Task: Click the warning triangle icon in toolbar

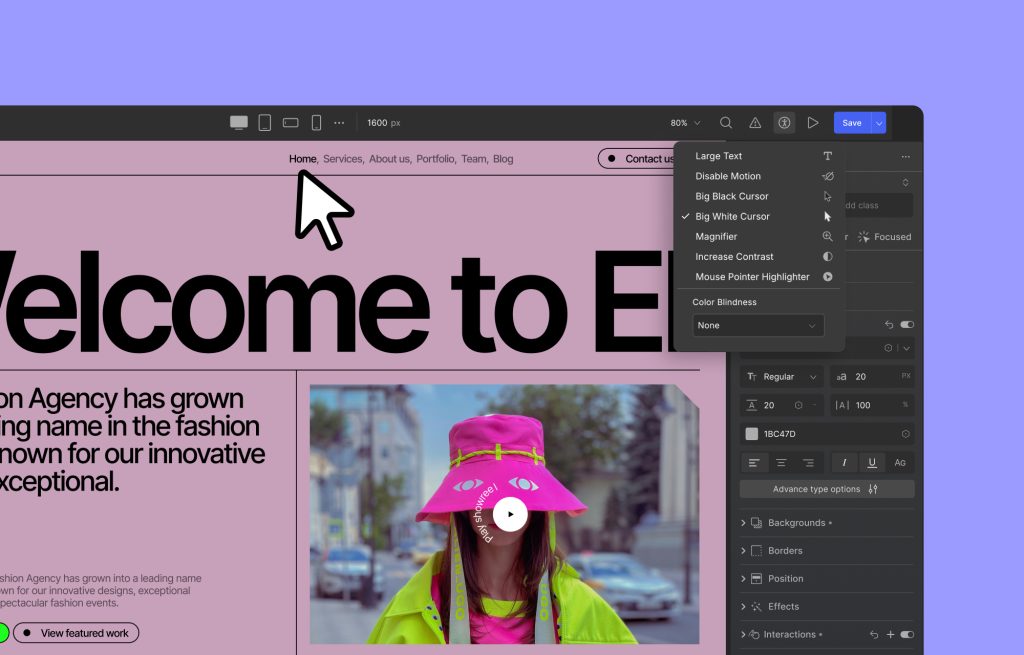Action: point(754,122)
